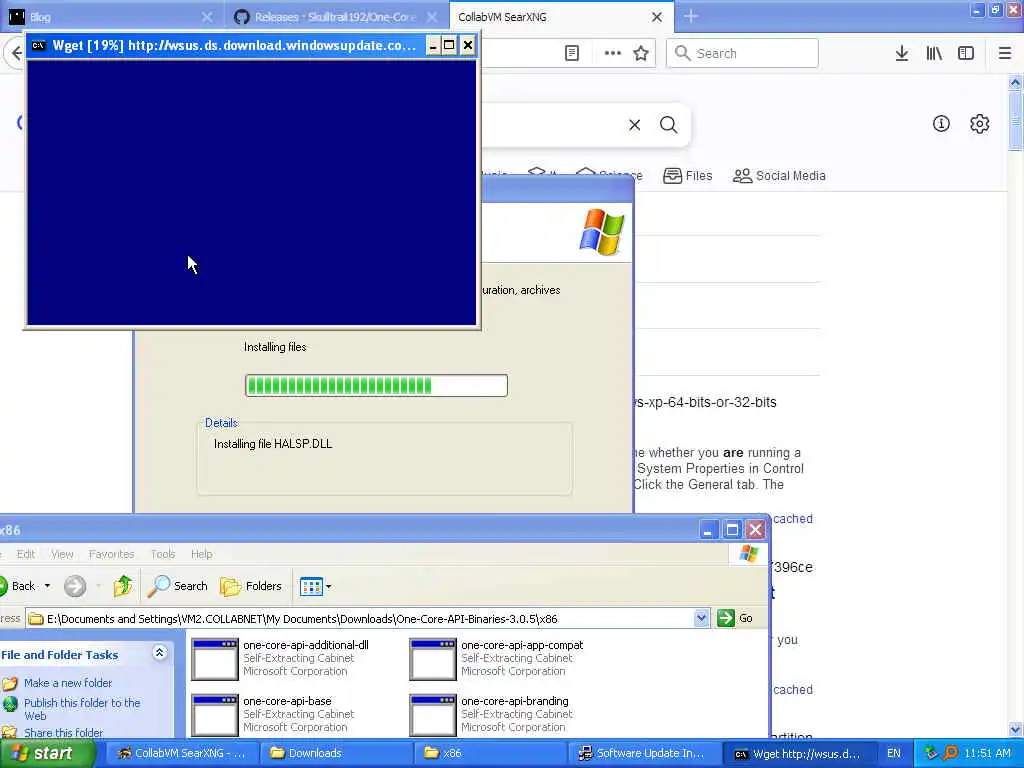Click SearXNG magnifier search icon
This screenshot has width=1024, height=768.
(x=668, y=125)
